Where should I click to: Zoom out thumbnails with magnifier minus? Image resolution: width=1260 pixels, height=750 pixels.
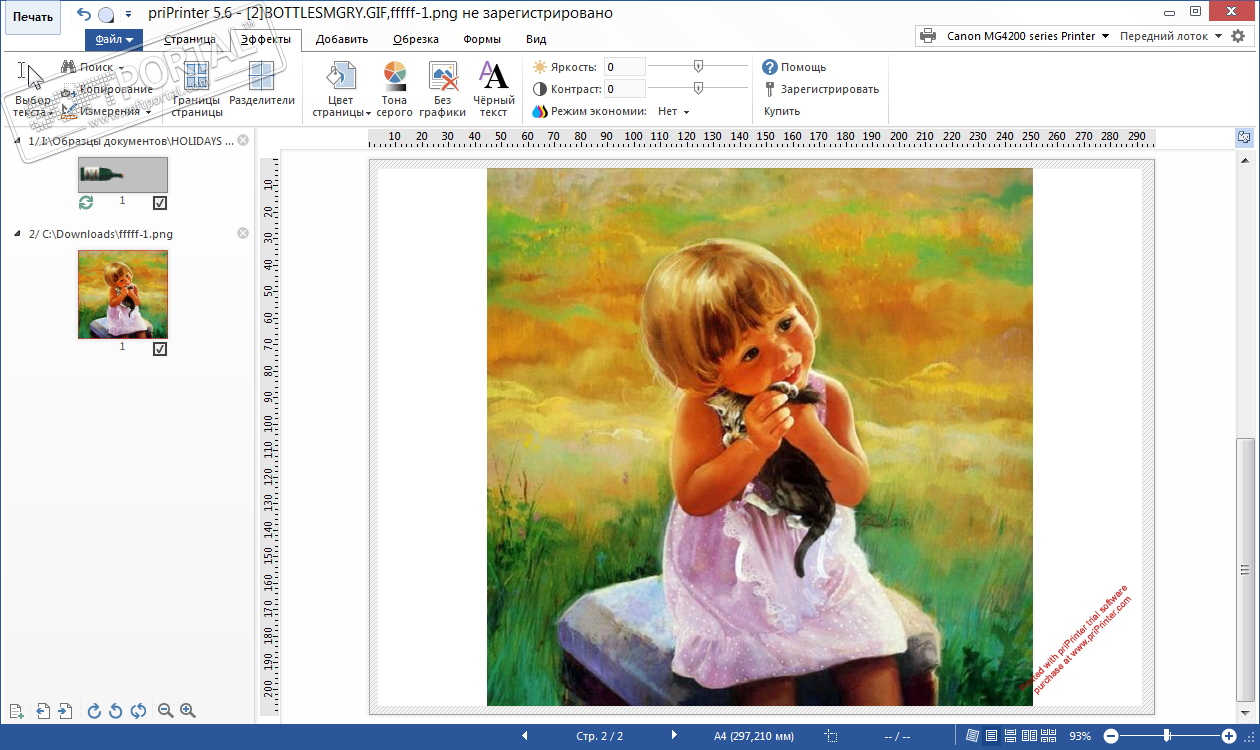(166, 711)
